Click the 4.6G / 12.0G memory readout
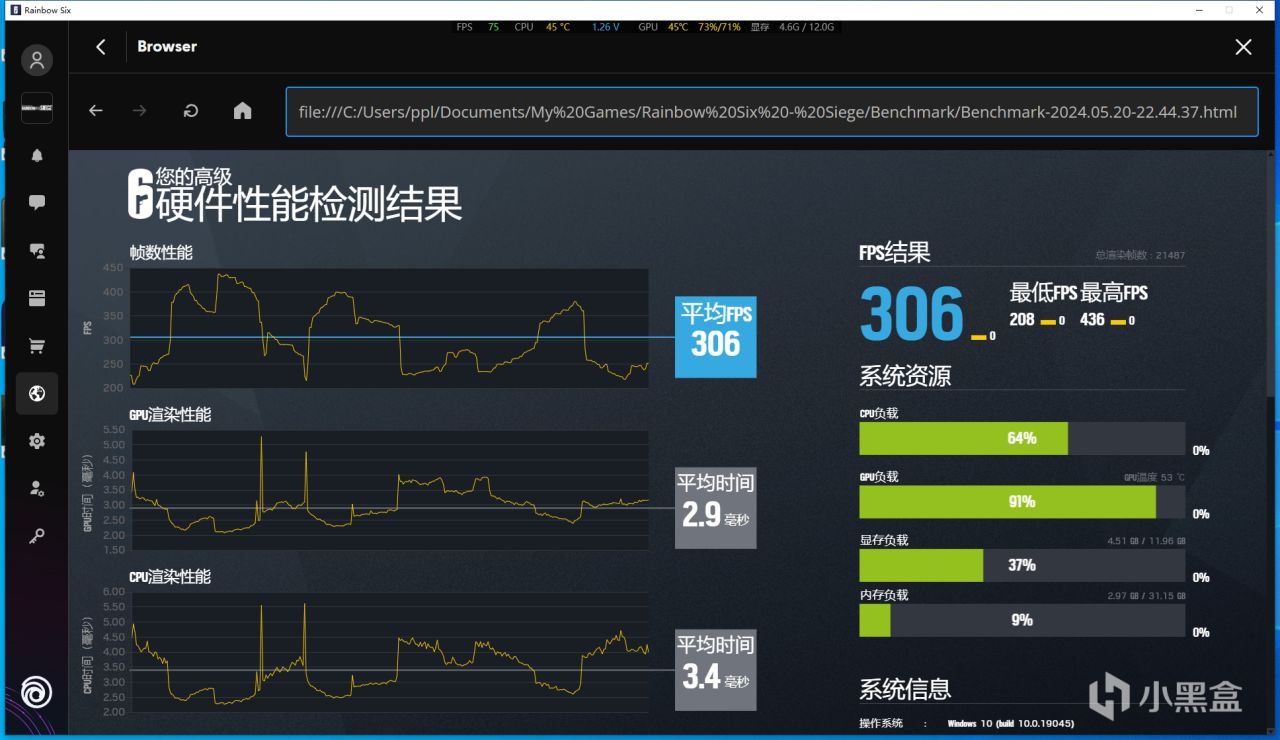Image resolution: width=1280 pixels, height=740 pixels. (x=806, y=27)
